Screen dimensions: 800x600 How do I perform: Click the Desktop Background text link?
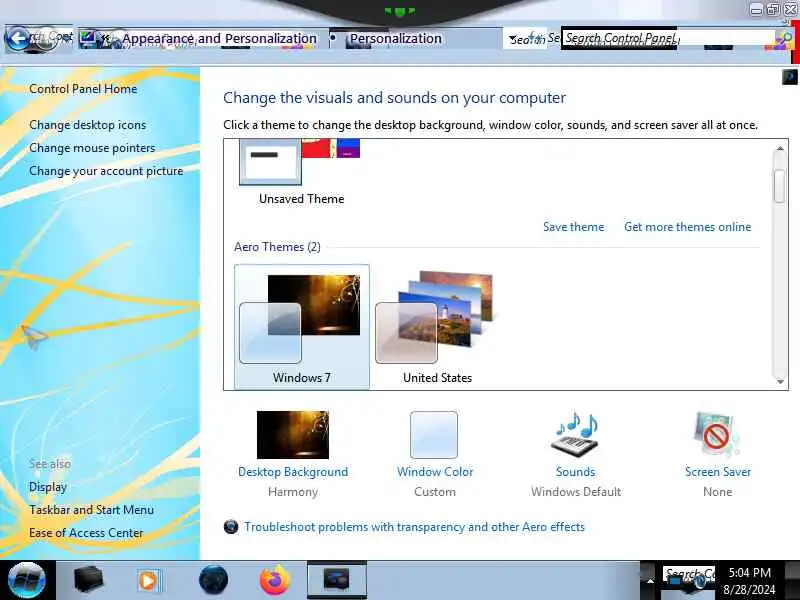(x=293, y=472)
